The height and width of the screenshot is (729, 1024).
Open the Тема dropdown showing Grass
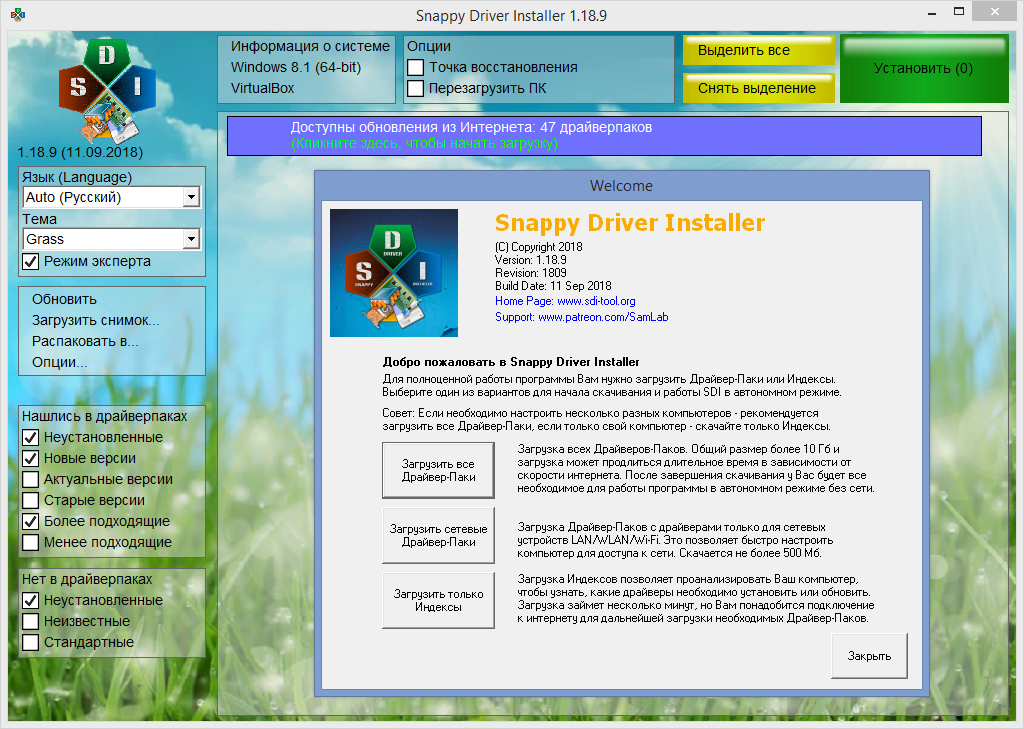click(111, 239)
